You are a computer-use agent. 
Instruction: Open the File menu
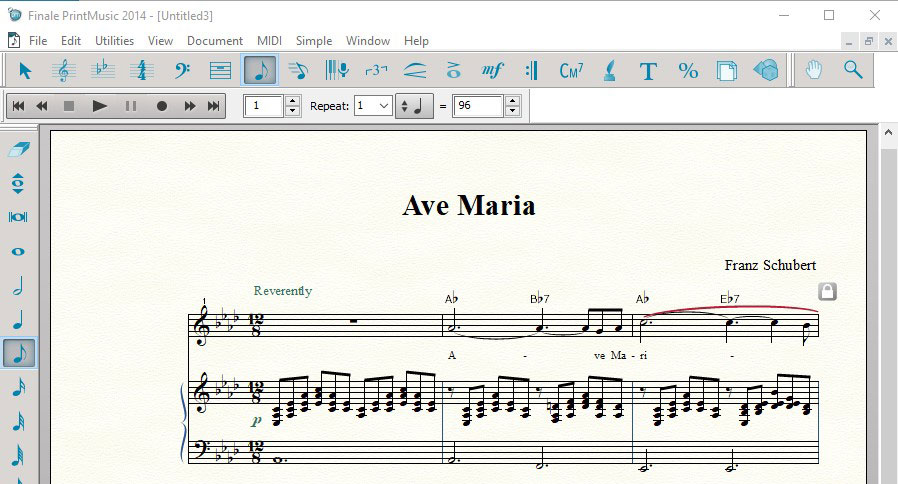(38, 41)
